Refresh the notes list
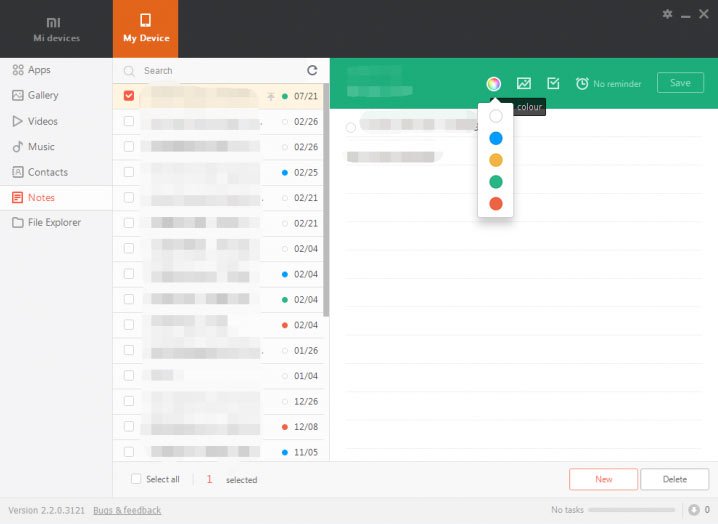Image resolution: width=718 pixels, height=524 pixels. pyautogui.click(x=312, y=70)
